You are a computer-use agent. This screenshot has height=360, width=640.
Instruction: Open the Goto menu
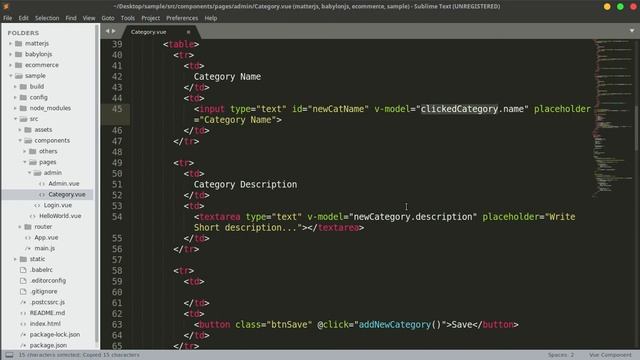(108, 18)
